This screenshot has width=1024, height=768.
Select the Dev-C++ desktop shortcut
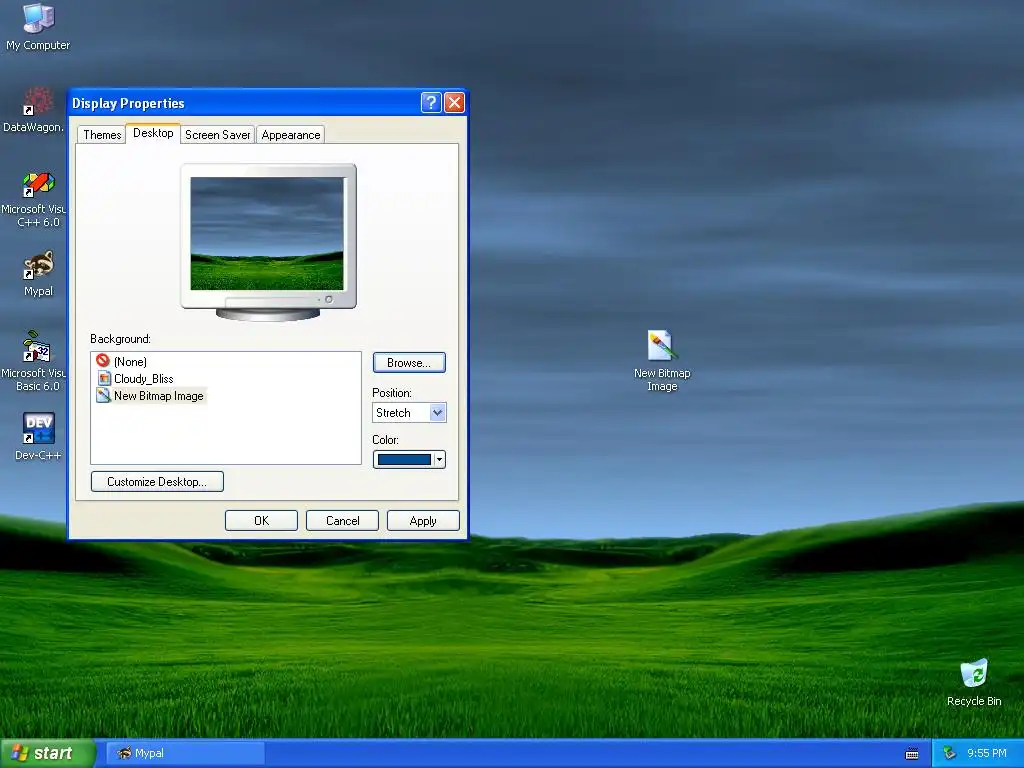click(38, 436)
